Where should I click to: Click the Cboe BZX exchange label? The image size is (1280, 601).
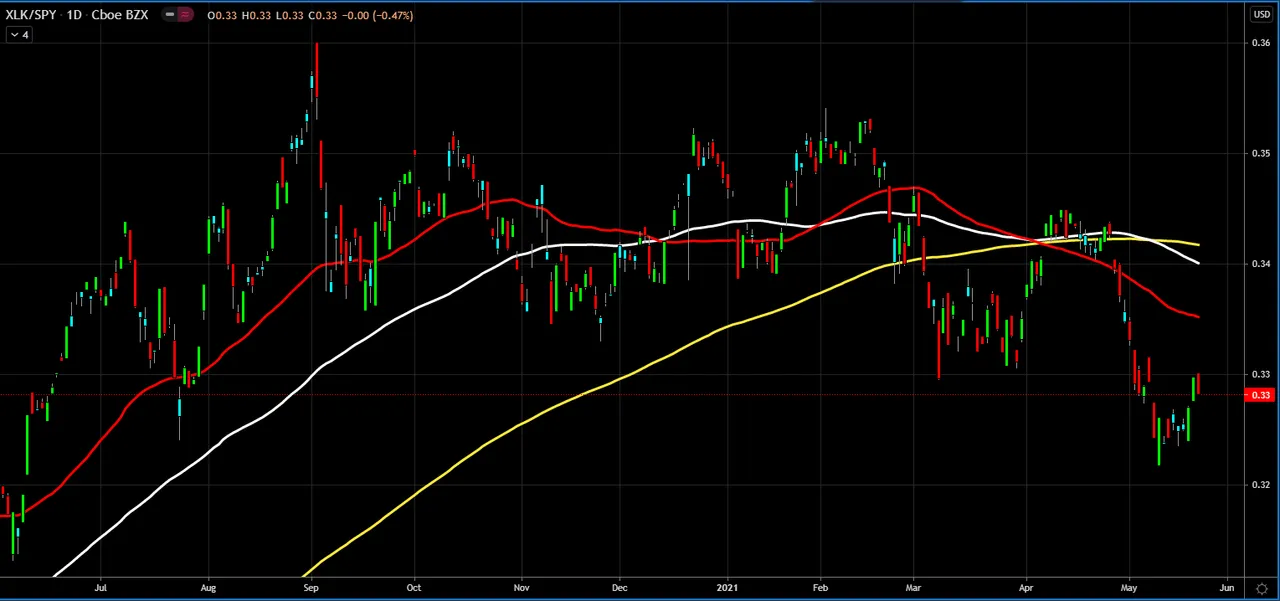click(x=119, y=15)
